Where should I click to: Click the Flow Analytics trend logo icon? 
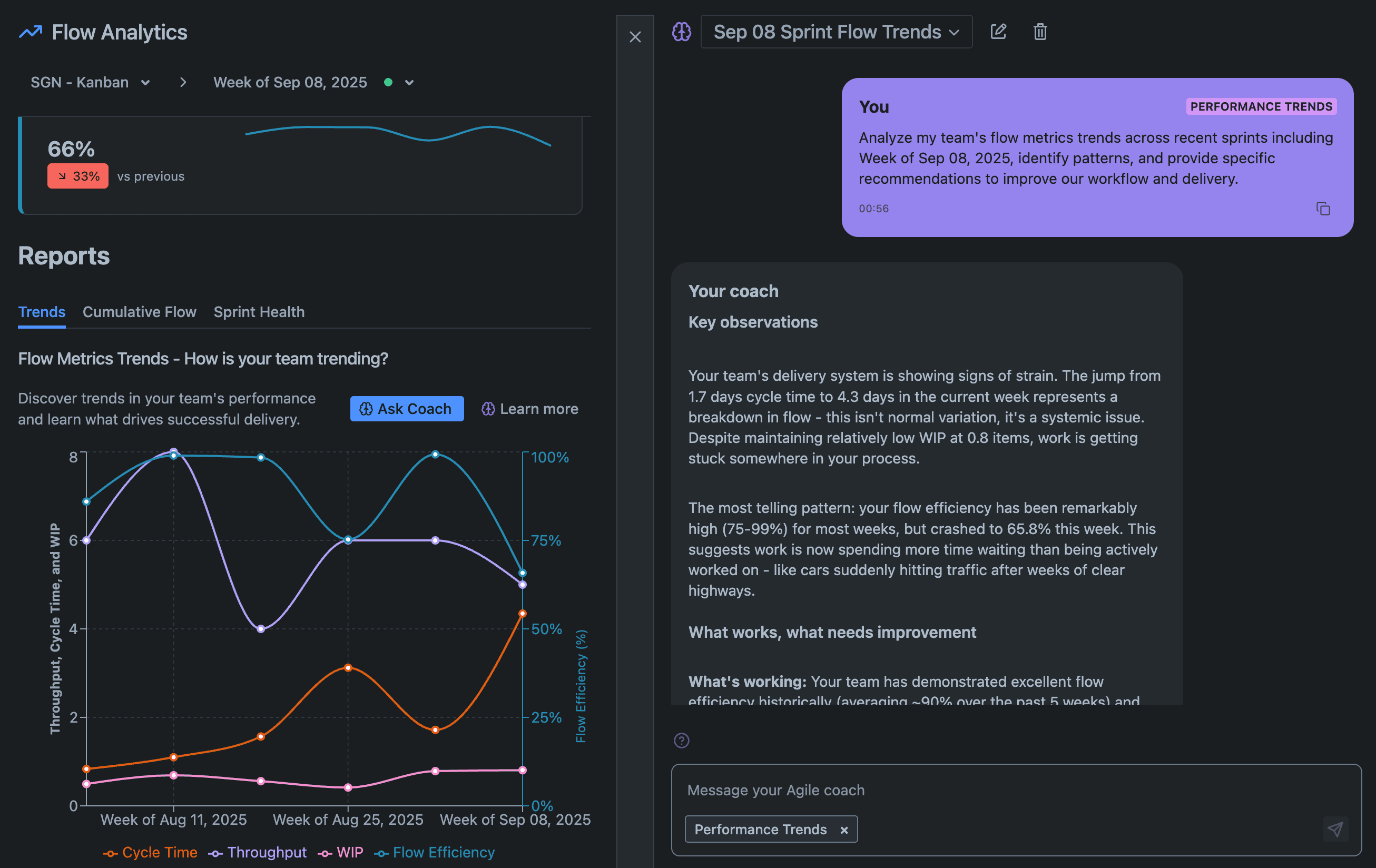click(30, 32)
